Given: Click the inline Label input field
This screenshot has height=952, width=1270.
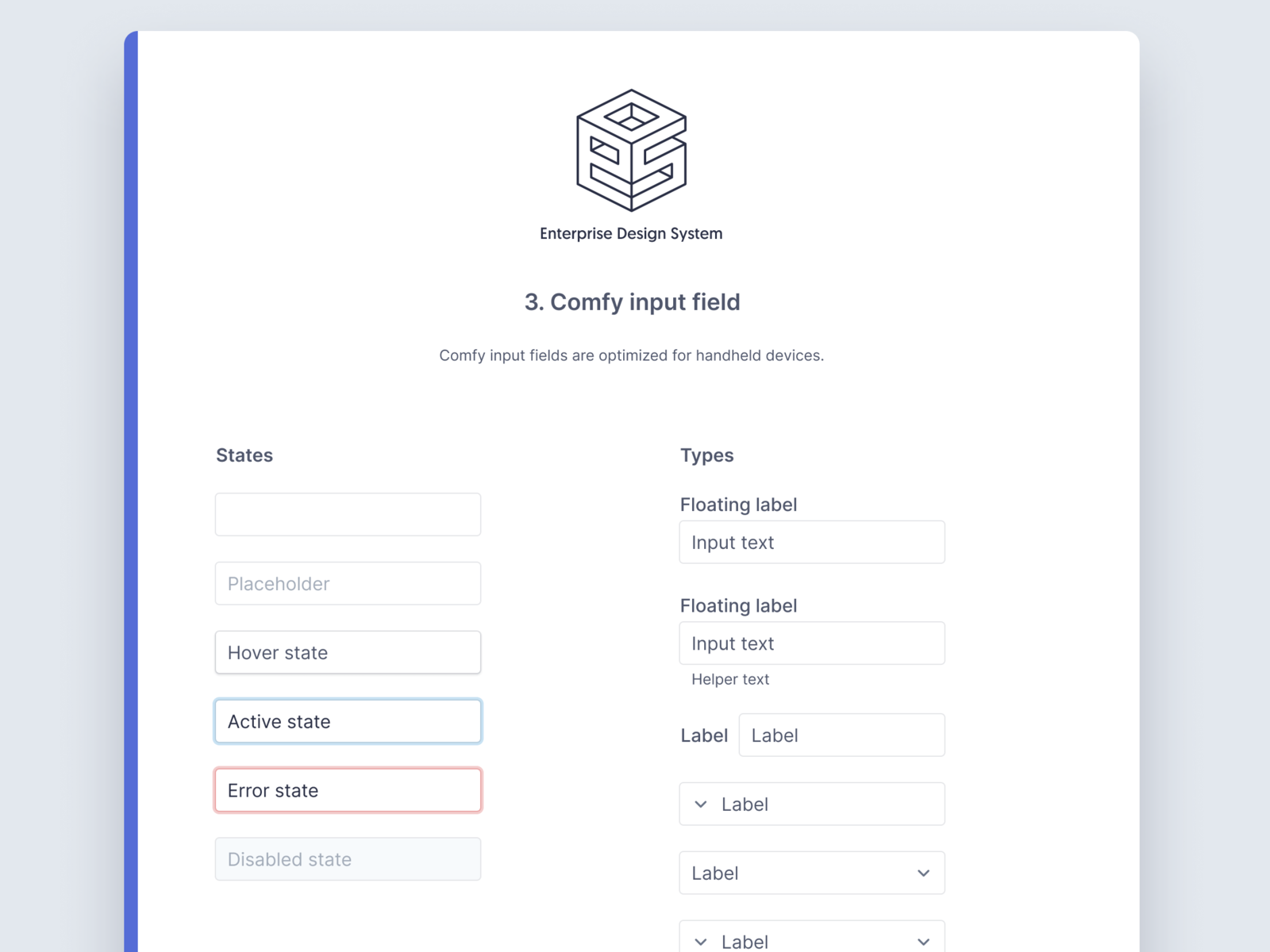Looking at the screenshot, I should 841,735.
